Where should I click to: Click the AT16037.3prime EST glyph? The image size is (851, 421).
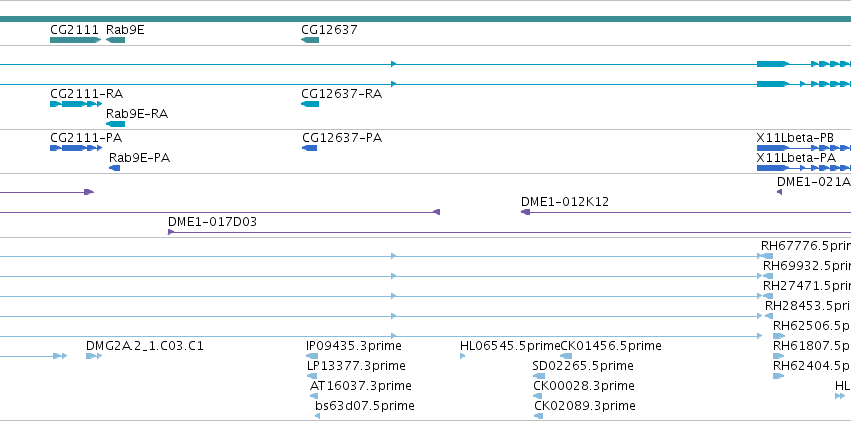click(x=314, y=396)
